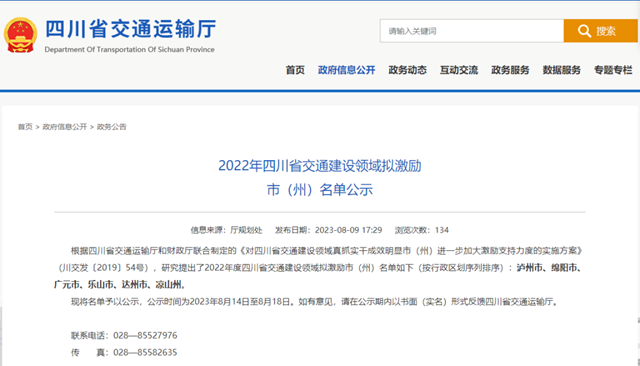Click the 四川省交通运输厅 site title
640x366 pixels.
point(130,29)
